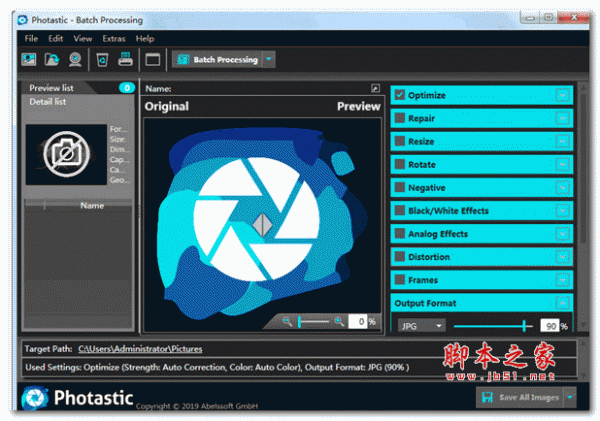Click the split-view divider handle on preview
This screenshot has width=600, height=421.
coord(262,225)
